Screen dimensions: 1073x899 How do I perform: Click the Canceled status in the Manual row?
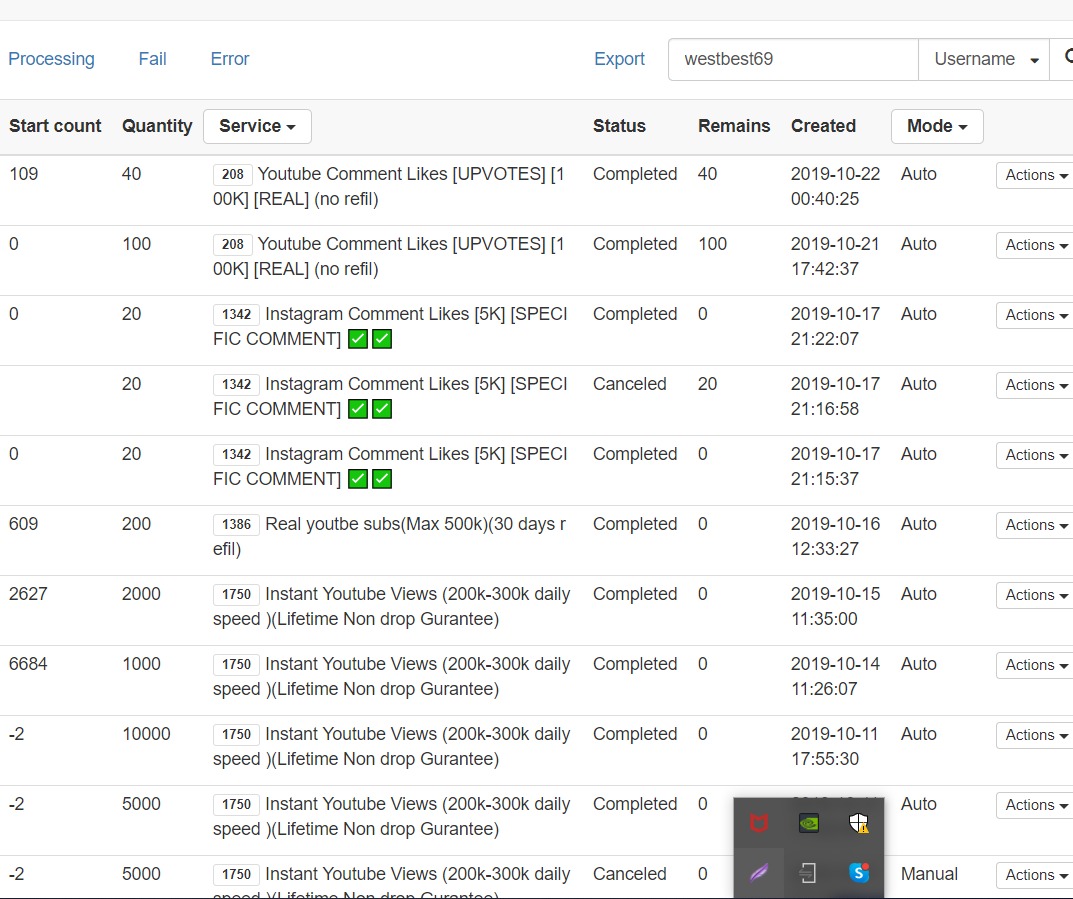click(630, 874)
